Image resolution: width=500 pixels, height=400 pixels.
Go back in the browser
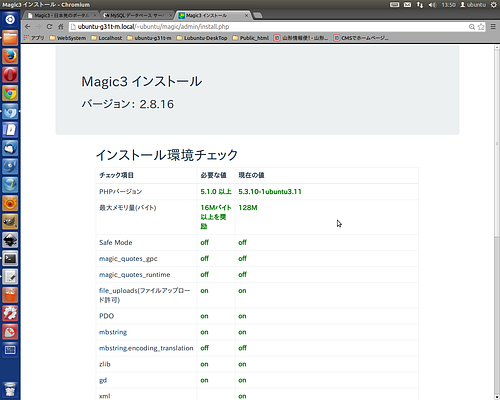tap(28, 27)
